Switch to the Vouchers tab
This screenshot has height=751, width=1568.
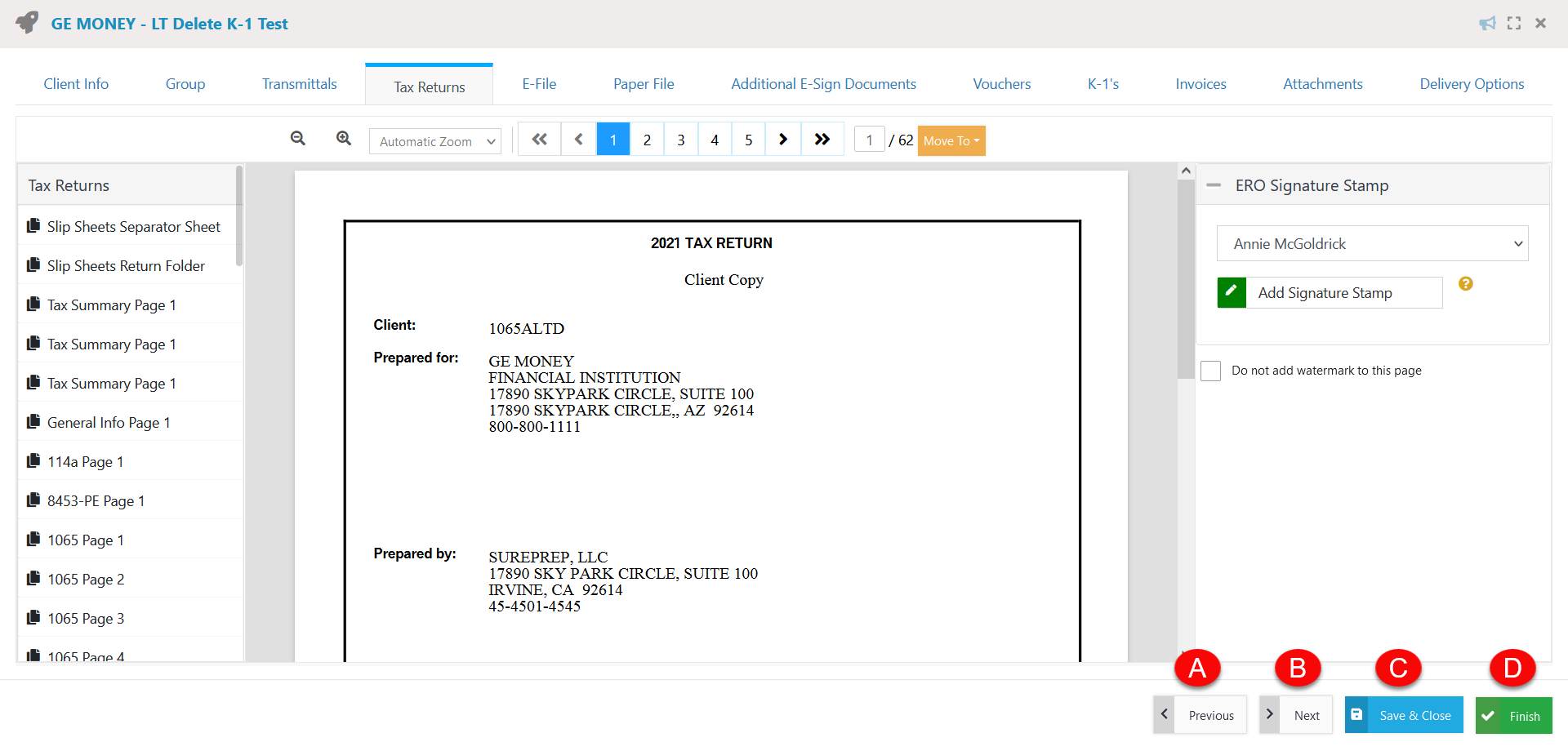[x=1001, y=83]
